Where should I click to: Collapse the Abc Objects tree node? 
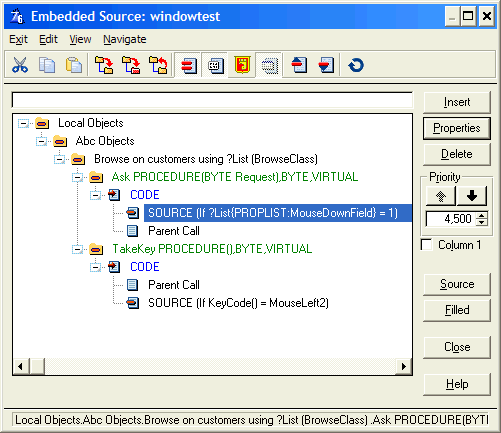click(41, 141)
